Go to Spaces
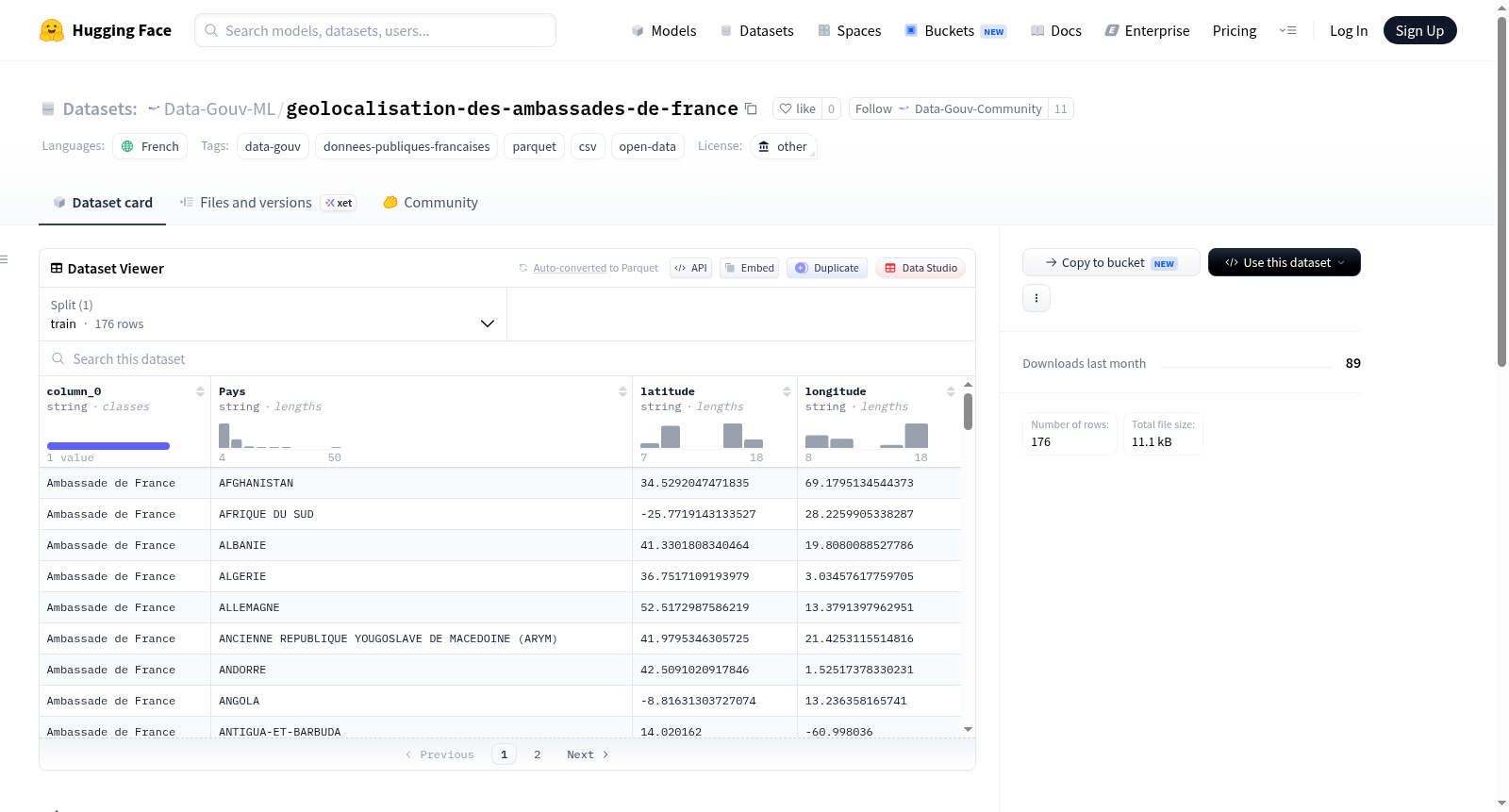 tap(849, 30)
